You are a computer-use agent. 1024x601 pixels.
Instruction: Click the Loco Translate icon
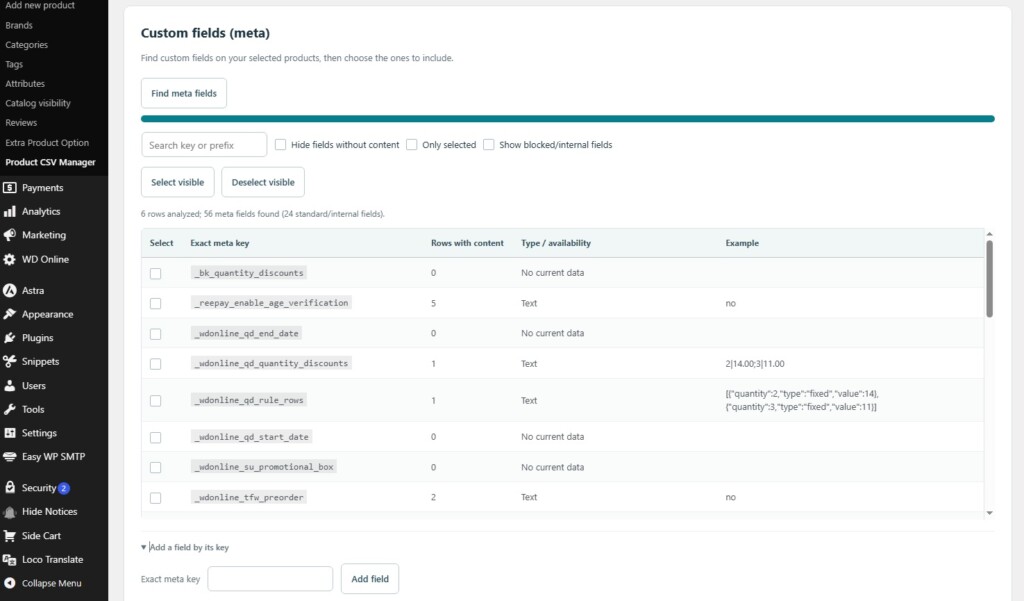(10, 560)
